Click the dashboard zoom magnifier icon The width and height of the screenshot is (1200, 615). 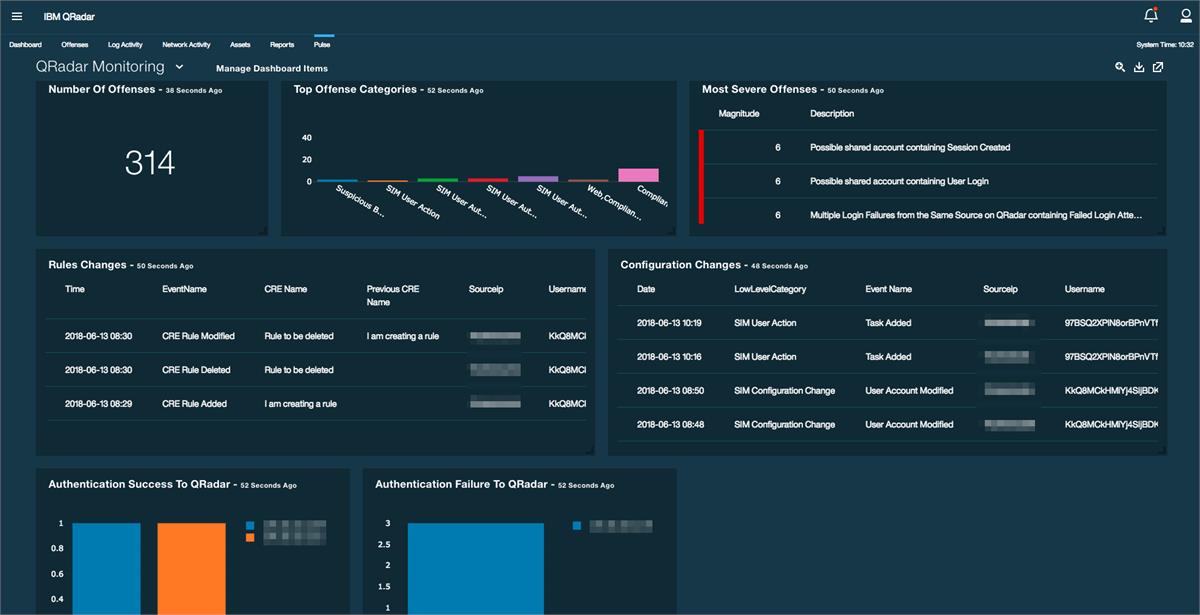1120,67
